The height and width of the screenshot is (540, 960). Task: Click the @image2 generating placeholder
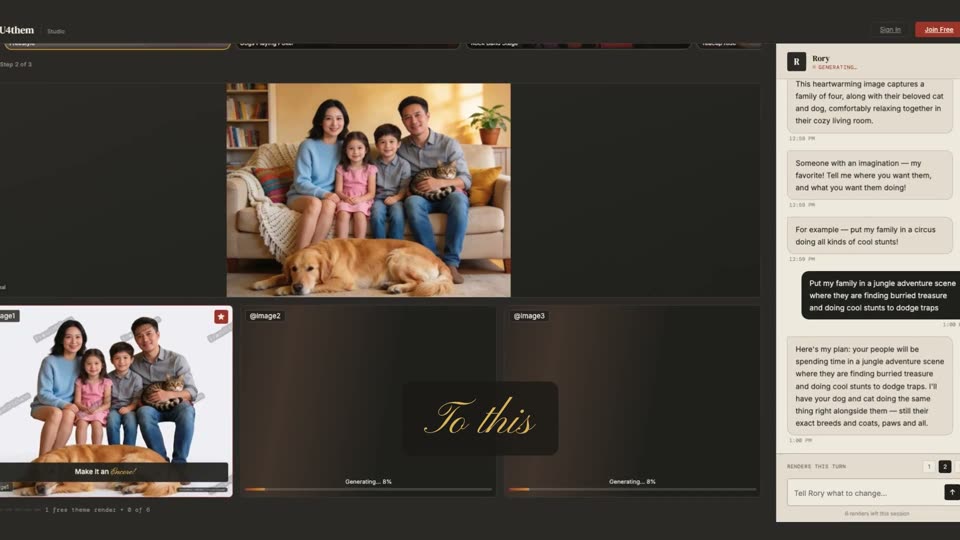click(368, 401)
